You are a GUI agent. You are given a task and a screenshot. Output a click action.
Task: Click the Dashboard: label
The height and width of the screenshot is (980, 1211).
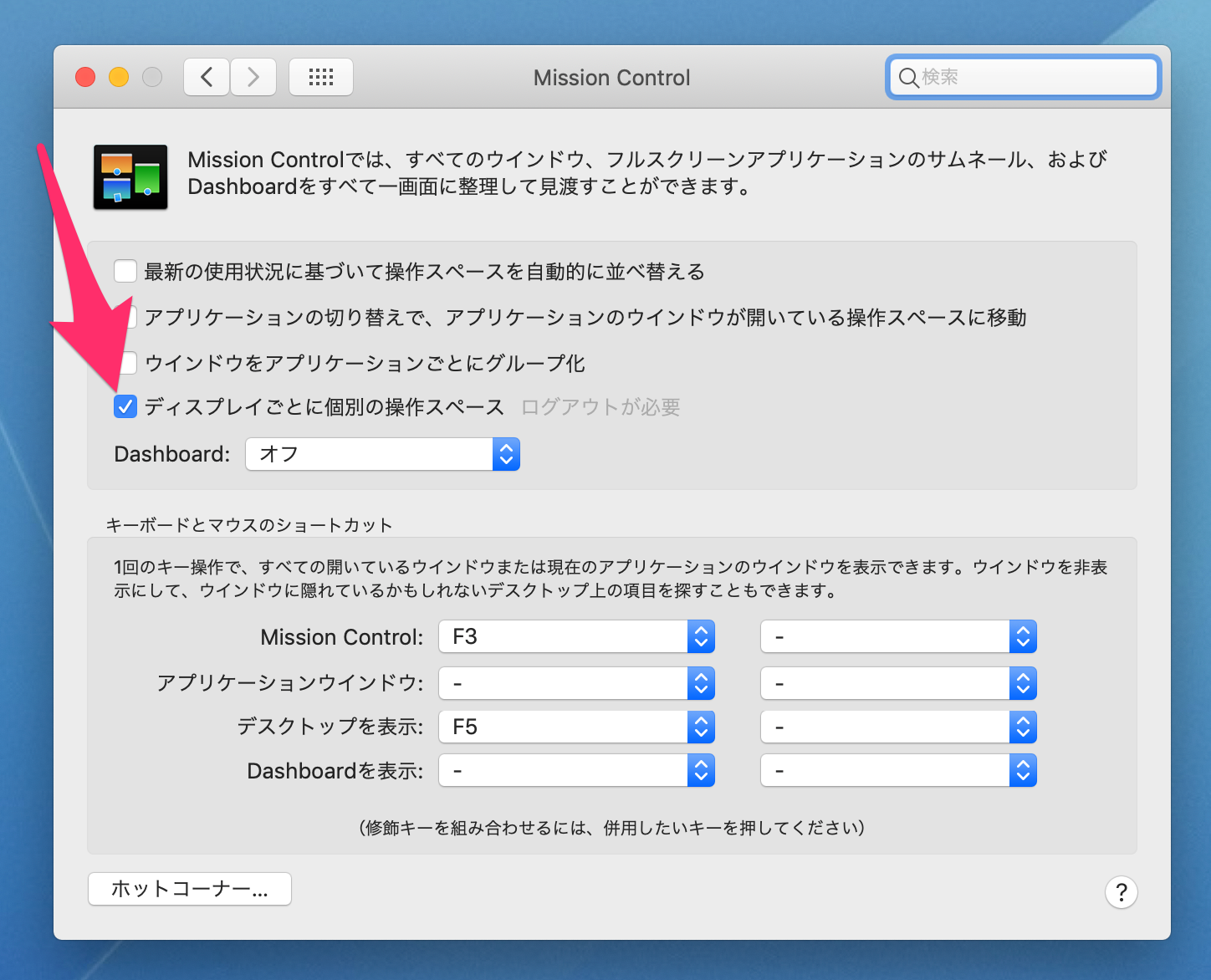click(172, 454)
